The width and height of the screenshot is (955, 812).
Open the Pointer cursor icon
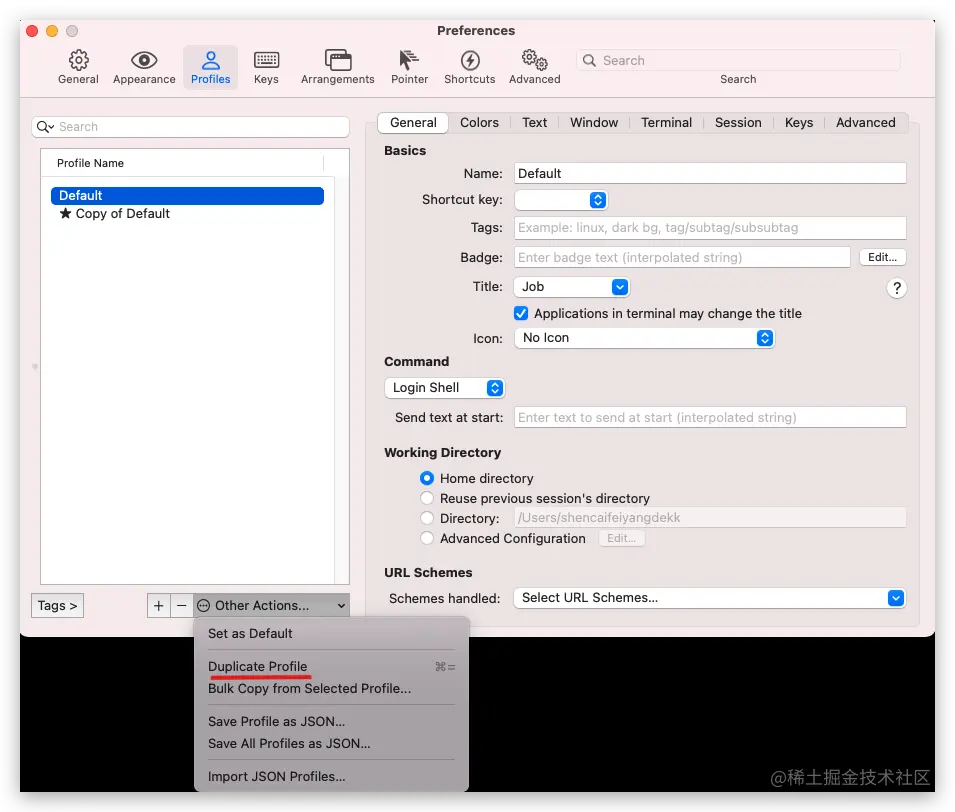click(409, 60)
